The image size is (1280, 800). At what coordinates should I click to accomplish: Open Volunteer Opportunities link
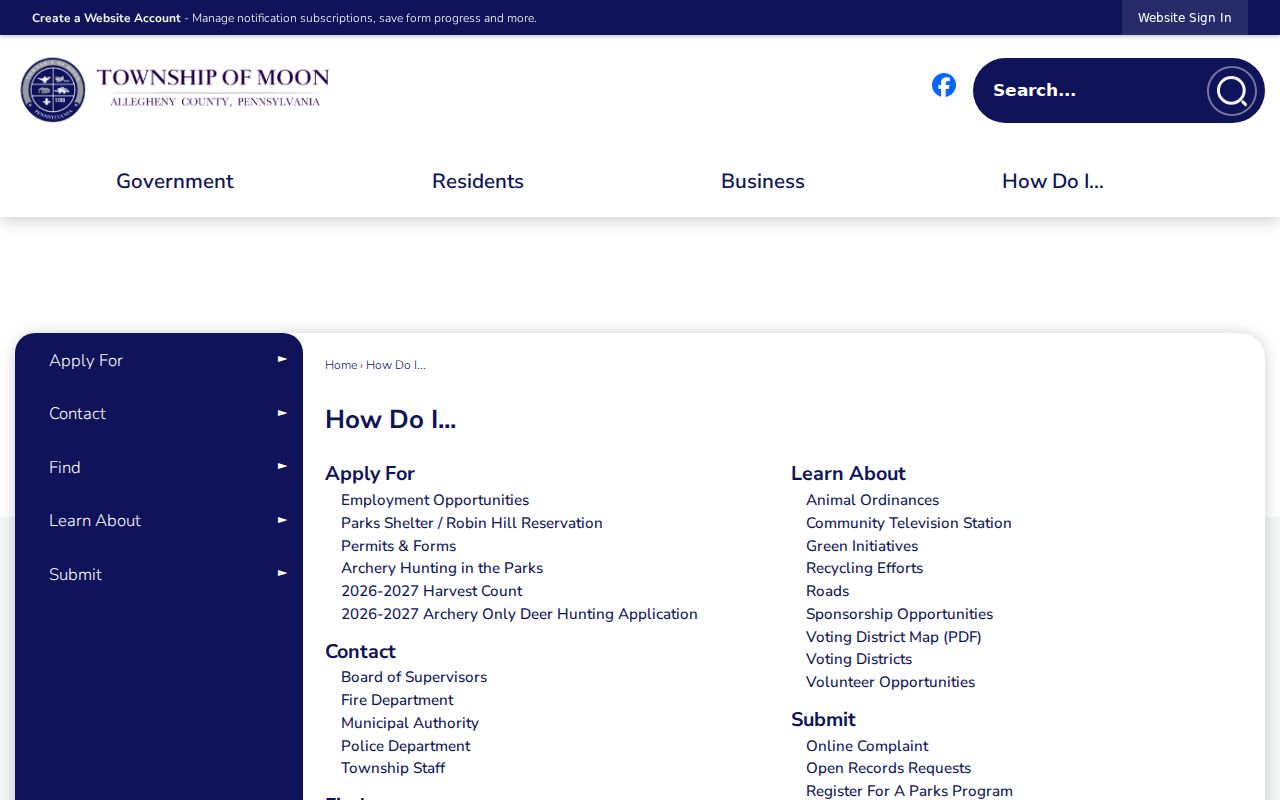click(891, 682)
